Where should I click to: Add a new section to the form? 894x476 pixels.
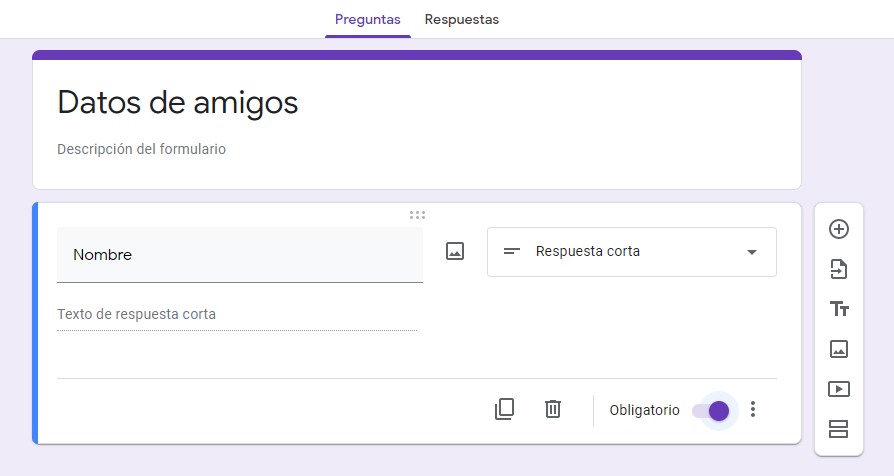pyautogui.click(x=839, y=429)
